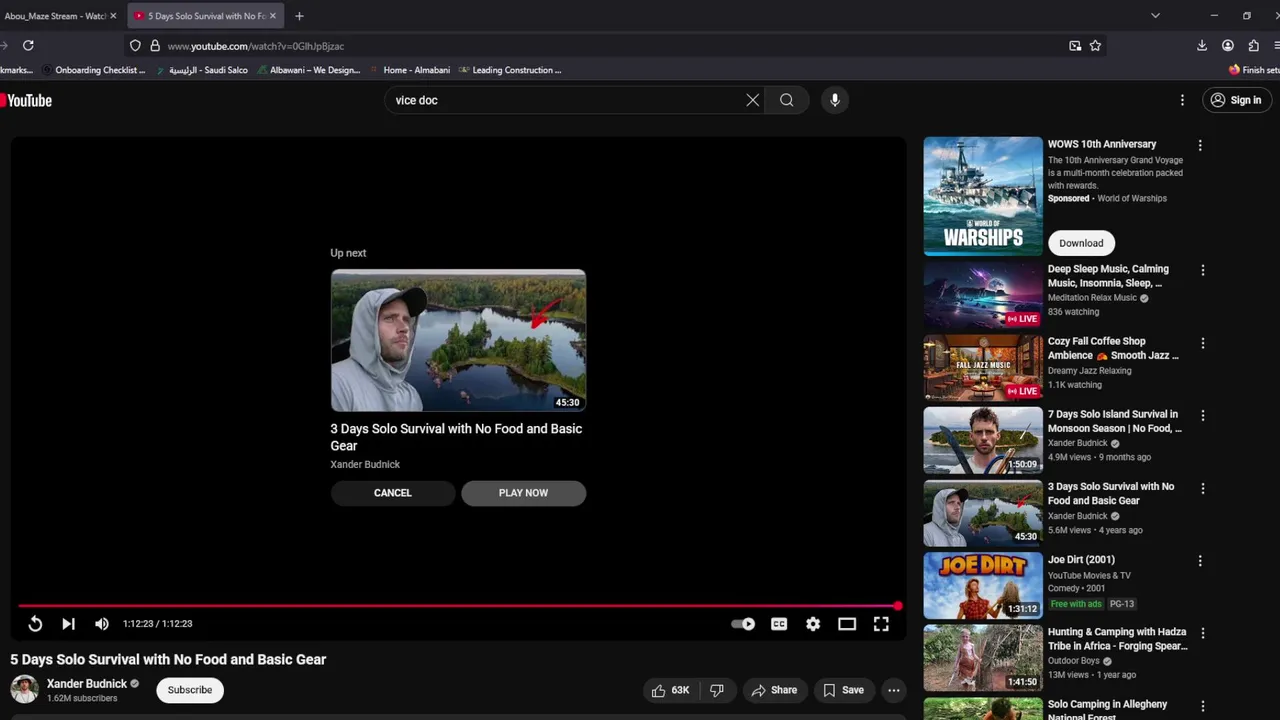Open options for 7 Days Solo Island video

(1202, 416)
